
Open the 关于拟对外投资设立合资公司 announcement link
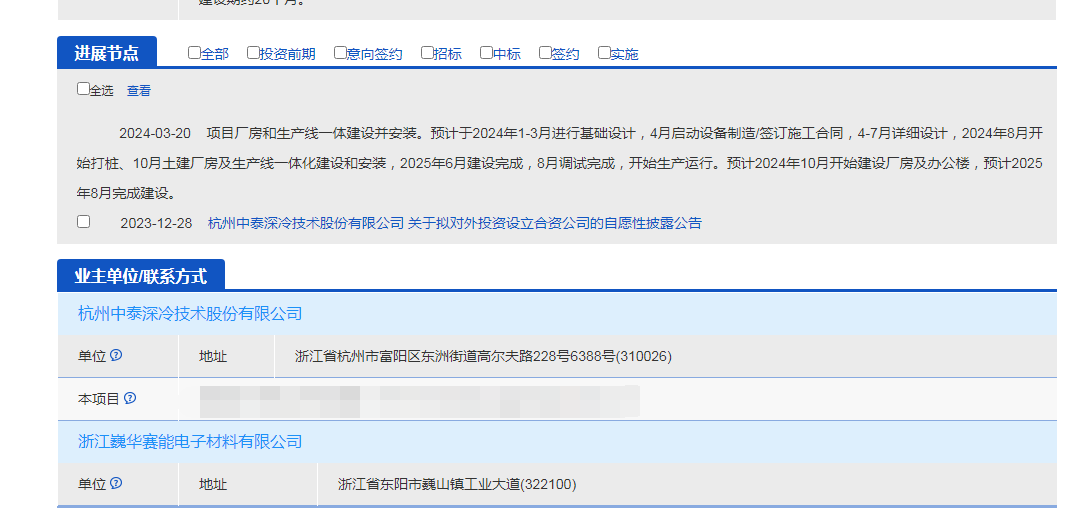pyautogui.click(x=555, y=223)
